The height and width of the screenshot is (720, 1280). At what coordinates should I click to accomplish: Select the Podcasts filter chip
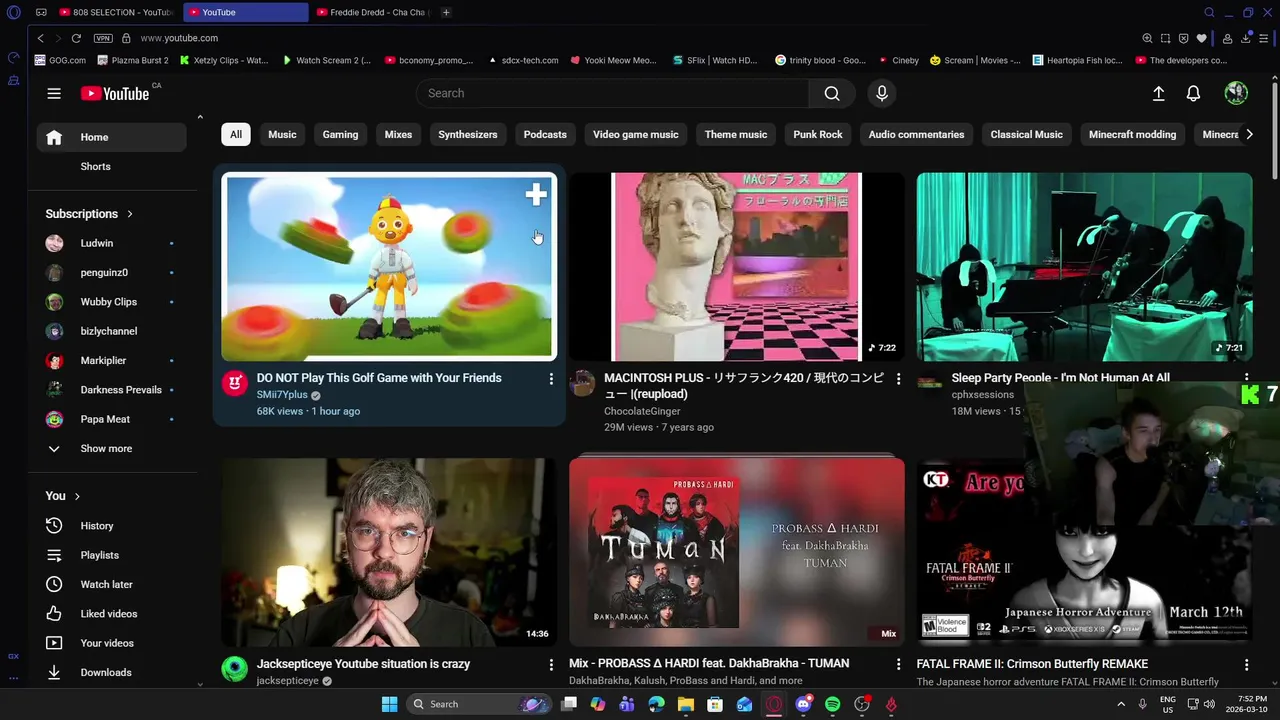click(x=545, y=134)
